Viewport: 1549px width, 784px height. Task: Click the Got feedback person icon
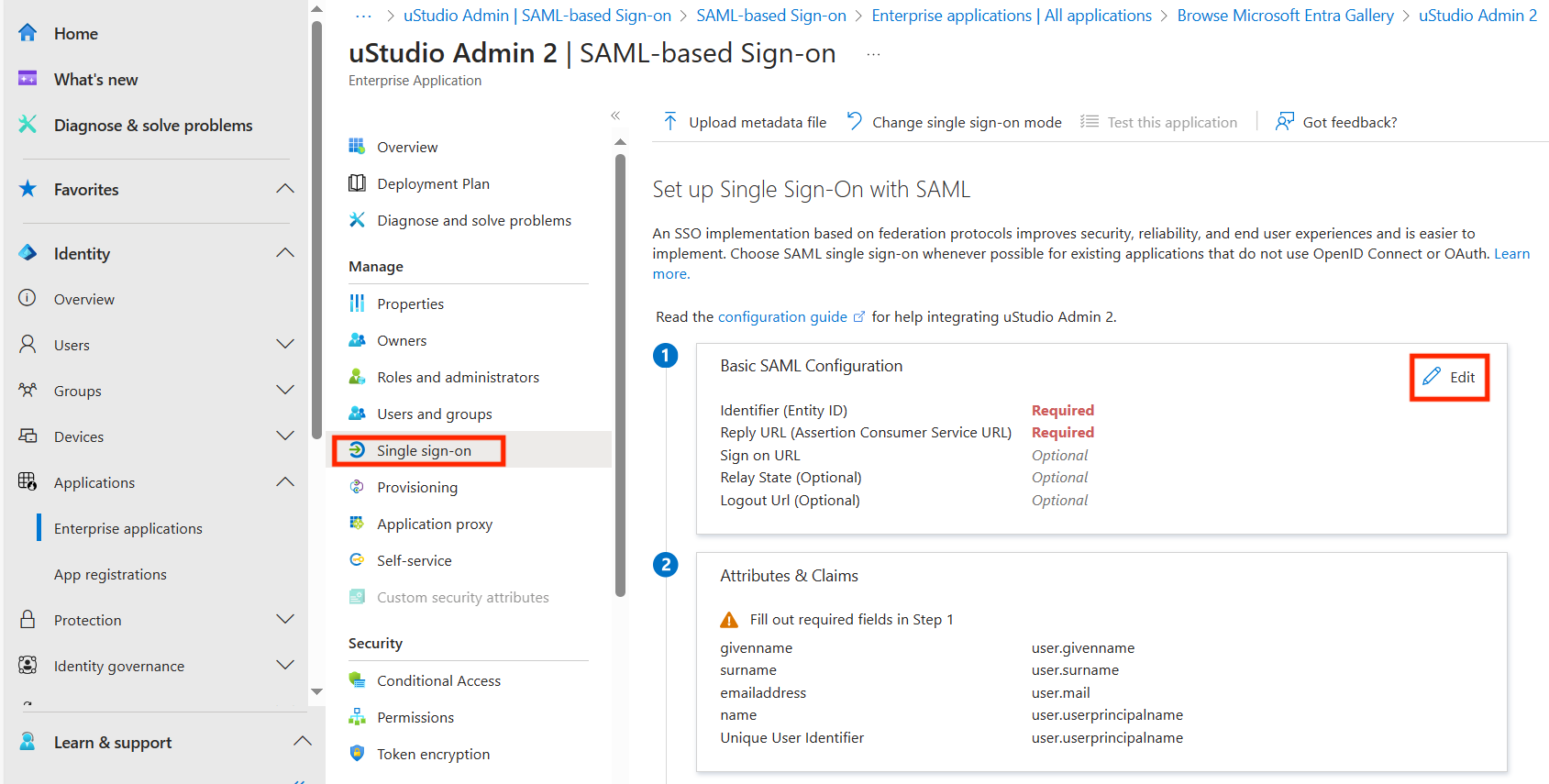tap(1285, 122)
